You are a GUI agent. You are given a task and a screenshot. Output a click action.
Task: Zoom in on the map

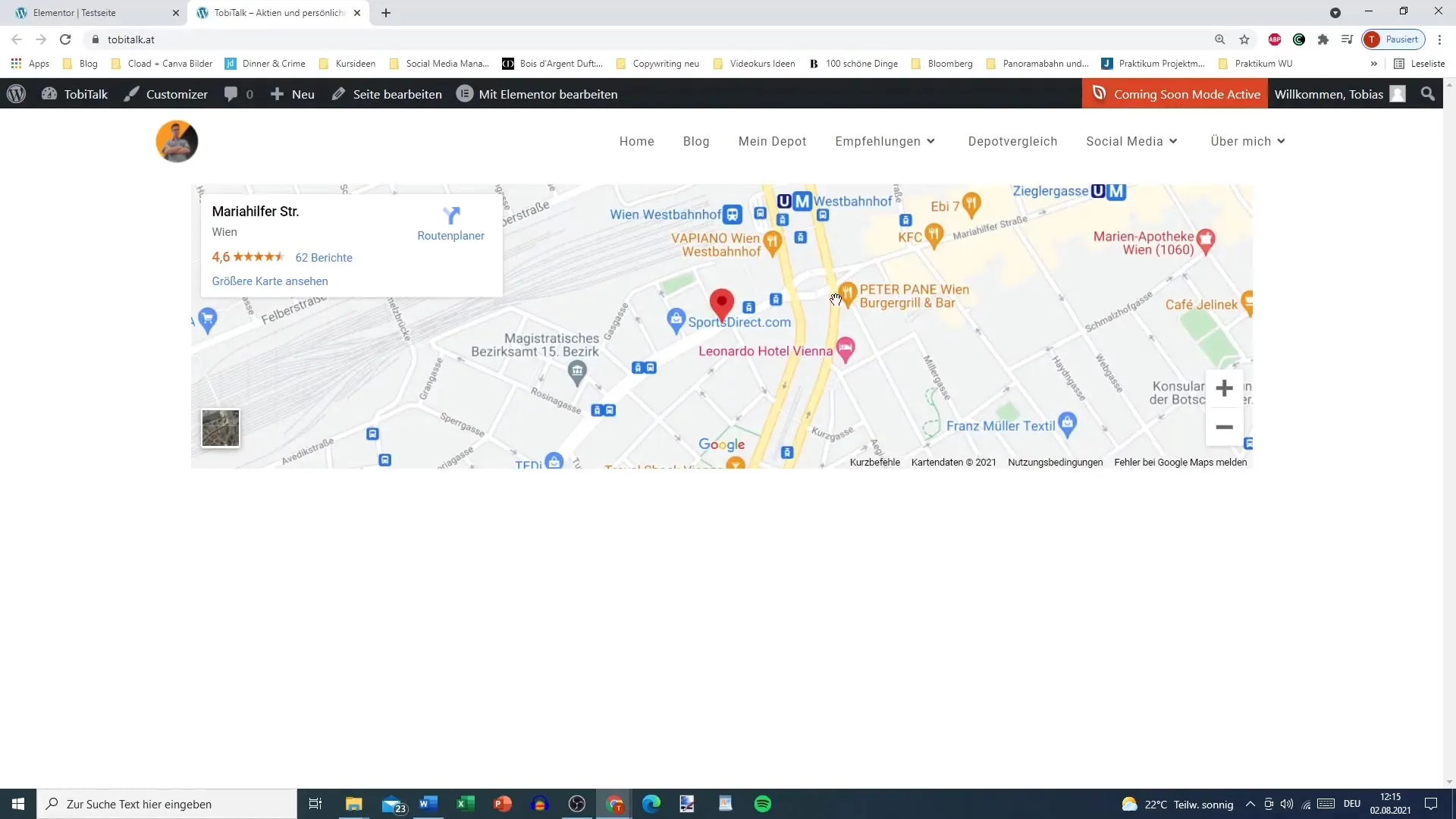pyautogui.click(x=1224, y=388)
